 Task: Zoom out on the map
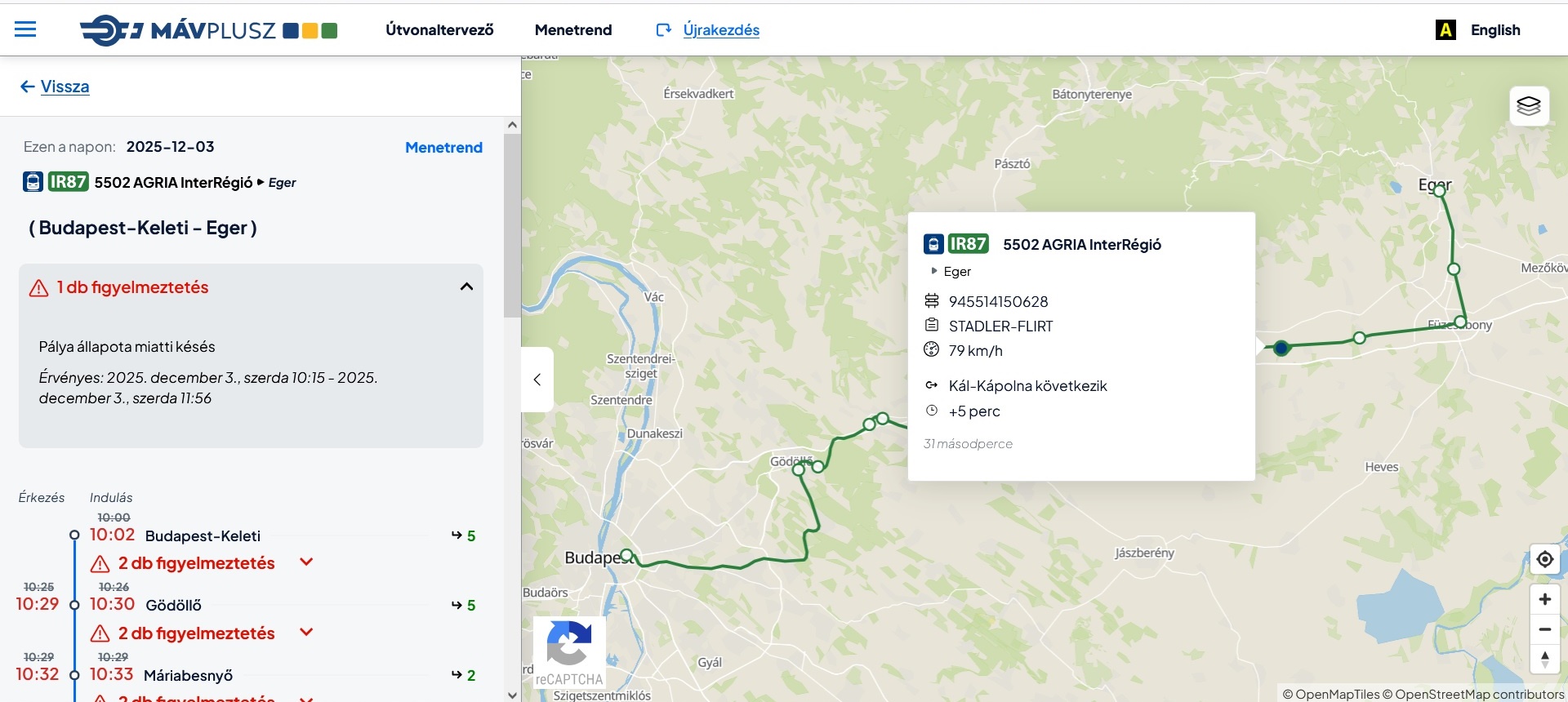click(1544, 629)
